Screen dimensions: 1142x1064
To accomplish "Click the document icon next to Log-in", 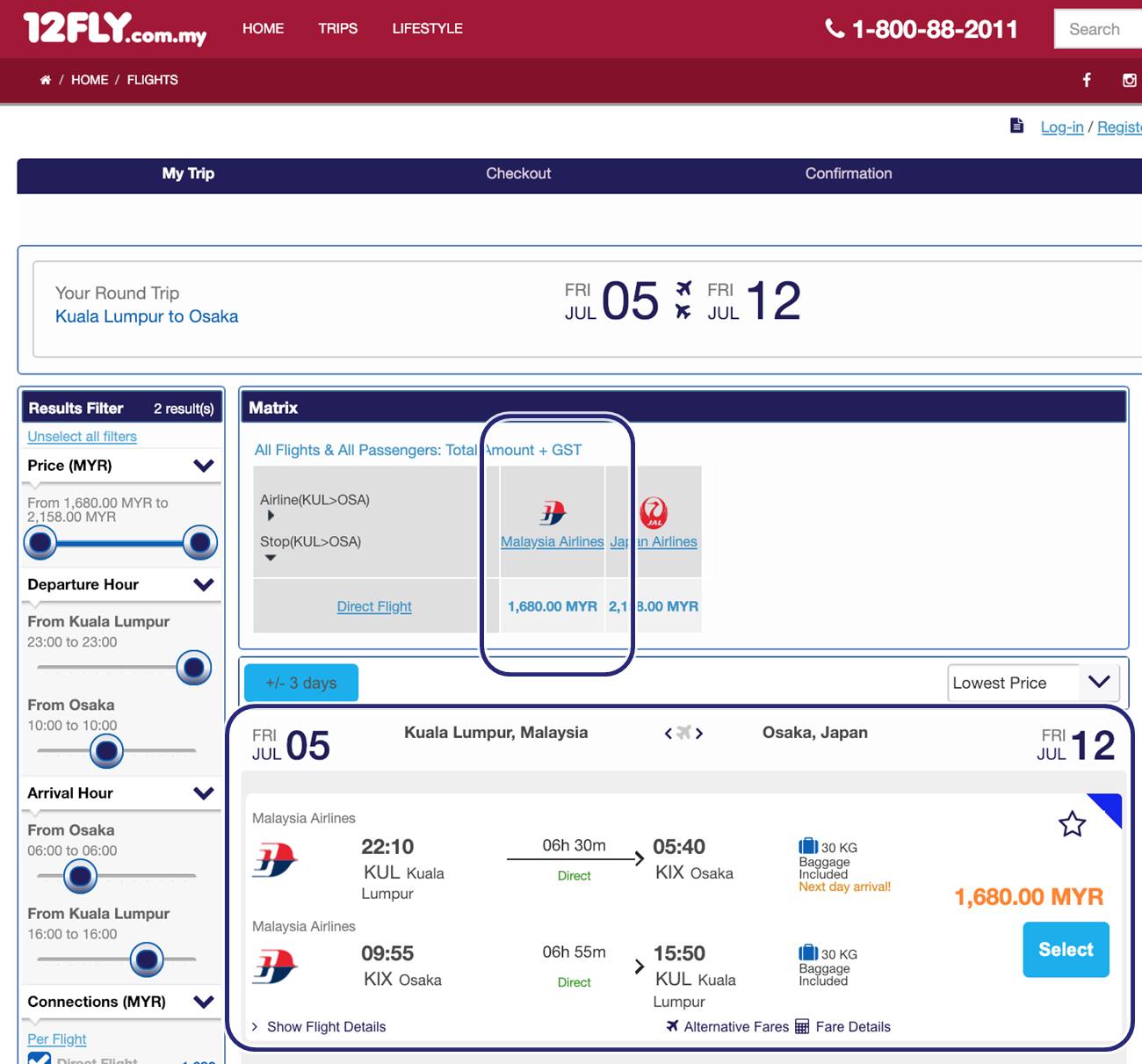I will coord(1016,126).
